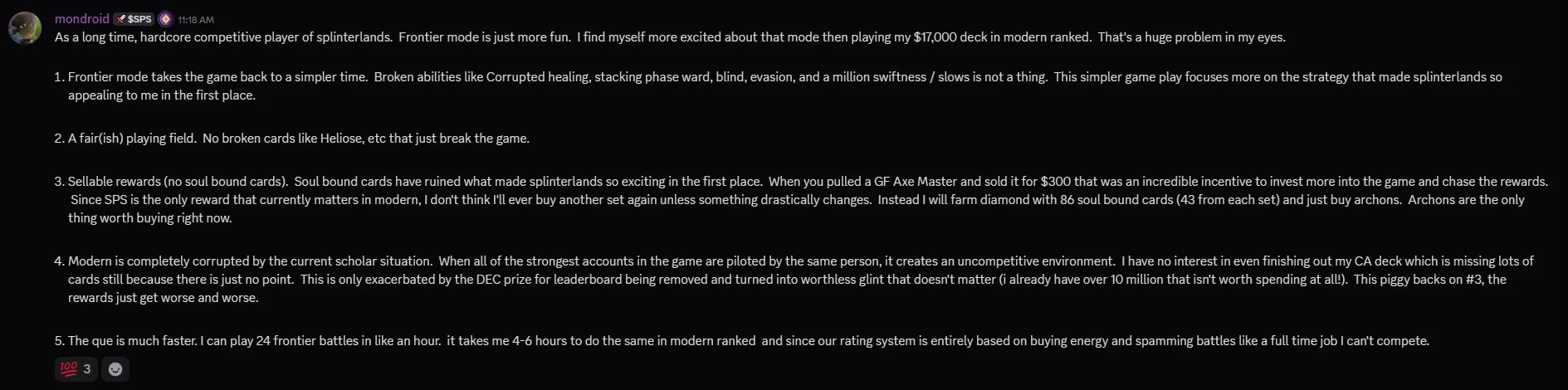Click the red sword icon in the $SPS tag
The image size is (1568, 390).
coord(121,18)
